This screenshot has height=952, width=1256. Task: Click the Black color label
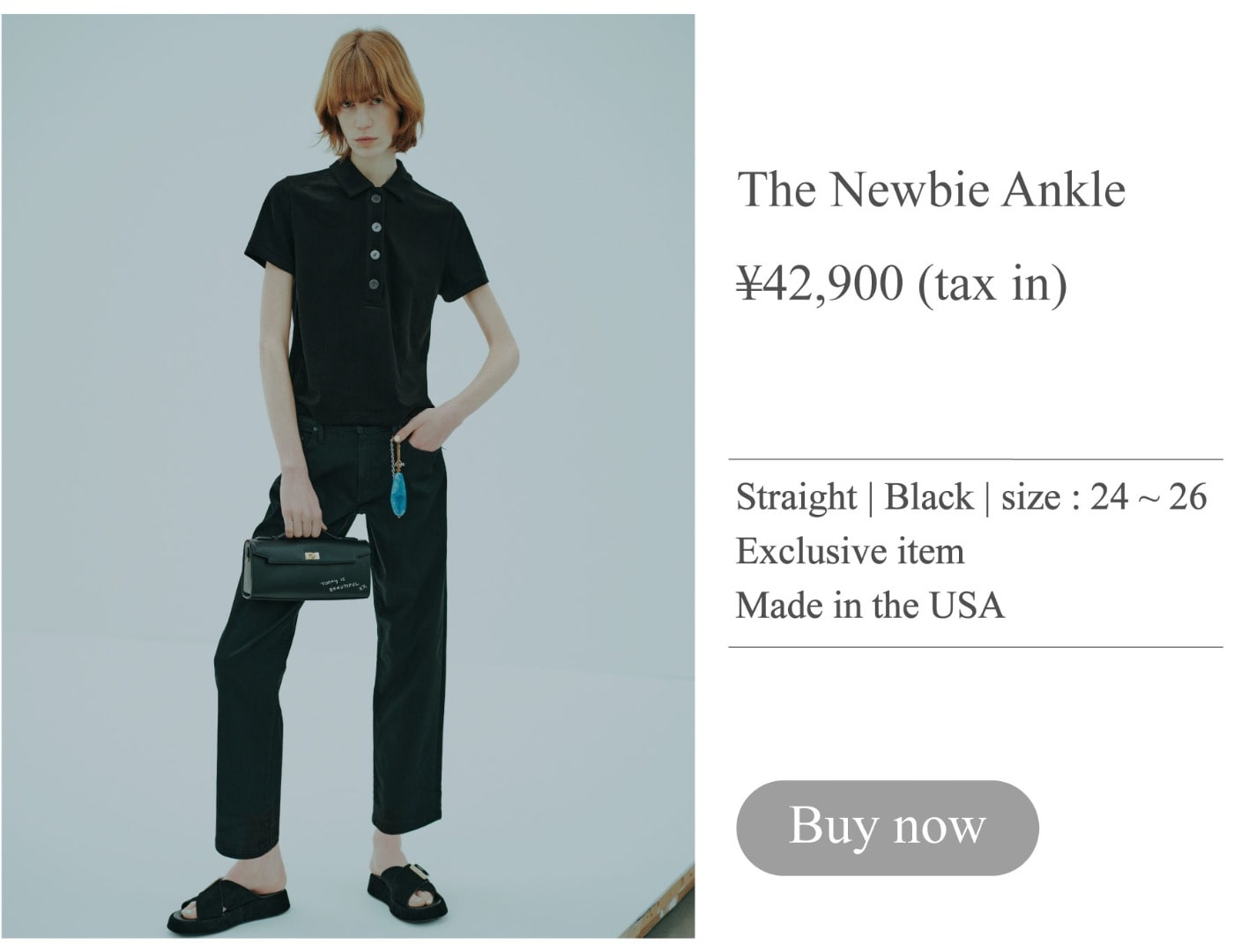pos(929,496)
